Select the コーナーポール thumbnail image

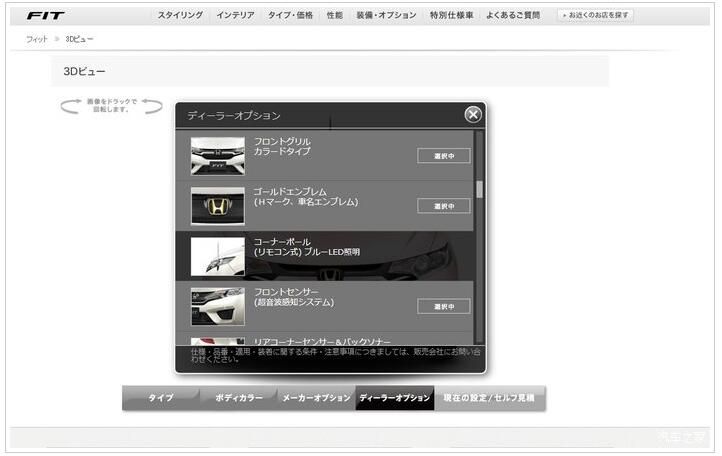[218, 257]
